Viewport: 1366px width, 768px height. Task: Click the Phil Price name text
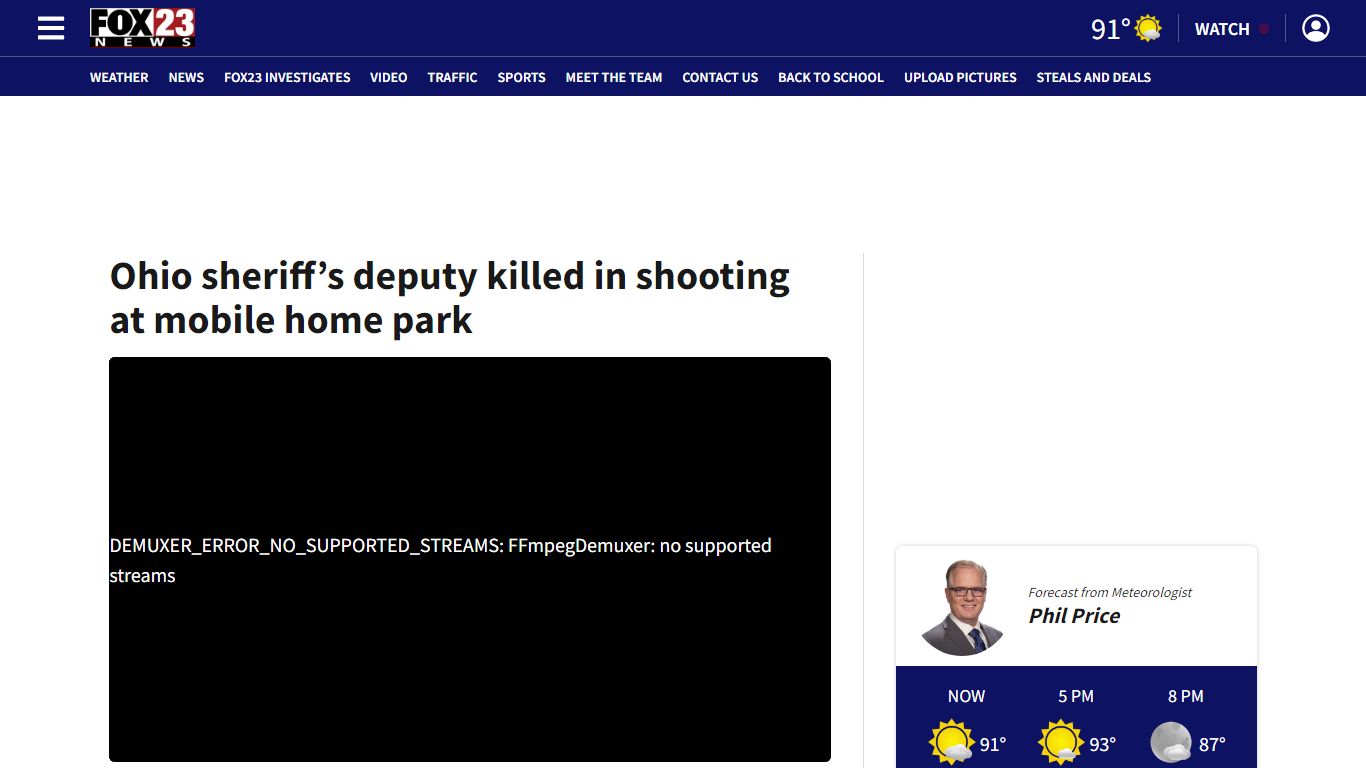coord(1074,616)
